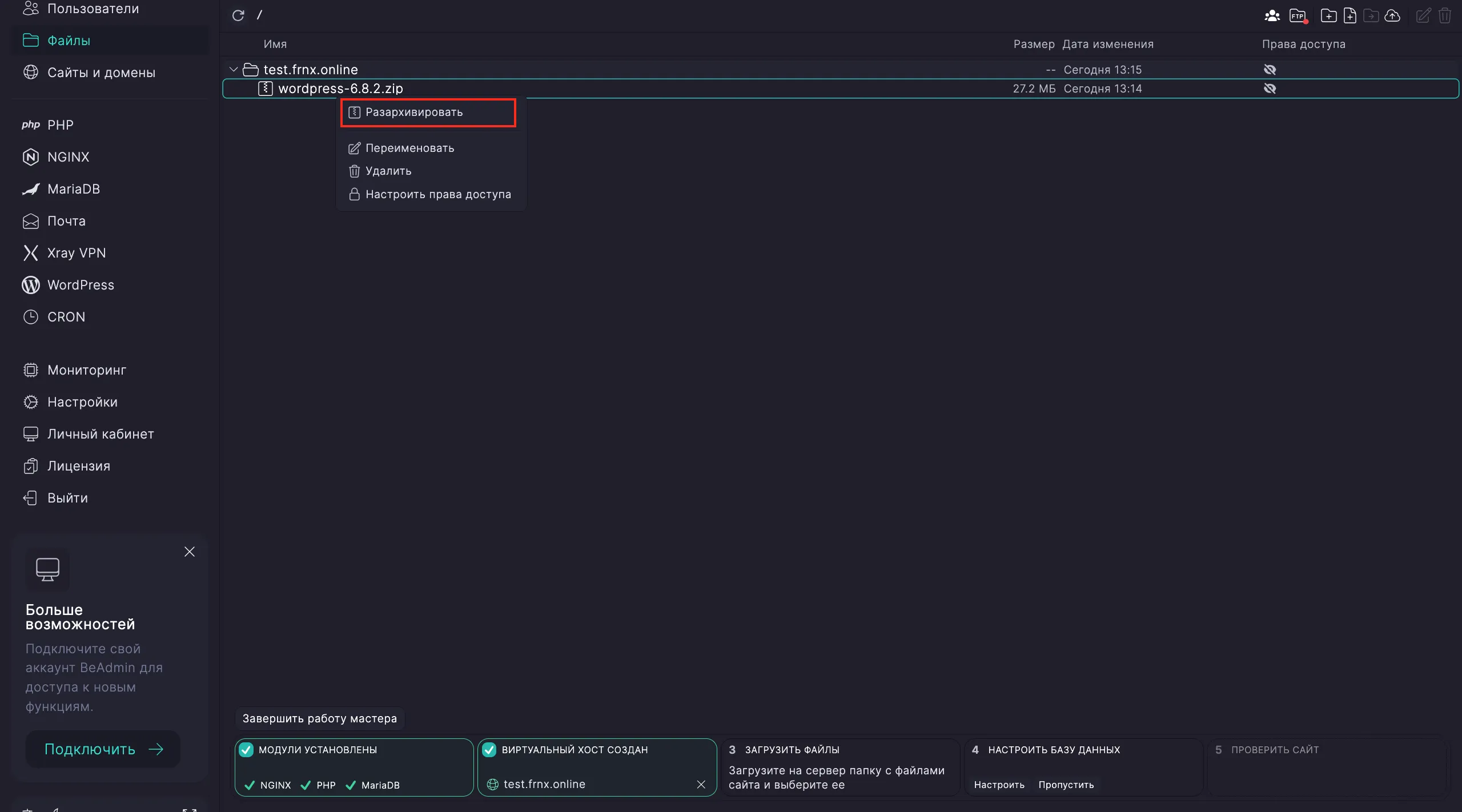This screenshot has height=812, width=1462.
Task: Open the users permissions icon in toolbar
Action: point(1272,15)
